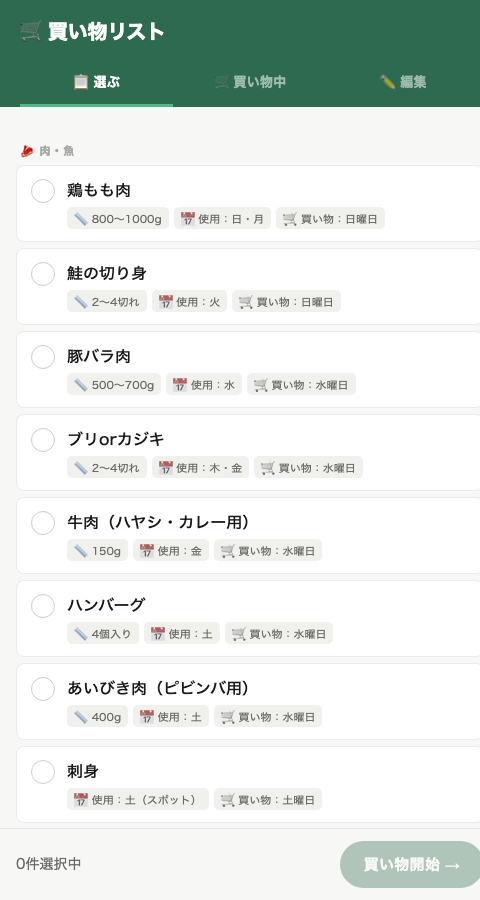Check the 鶏もも肉 item circle
This screenshot has width=480, height=900.
click(43, 191)
